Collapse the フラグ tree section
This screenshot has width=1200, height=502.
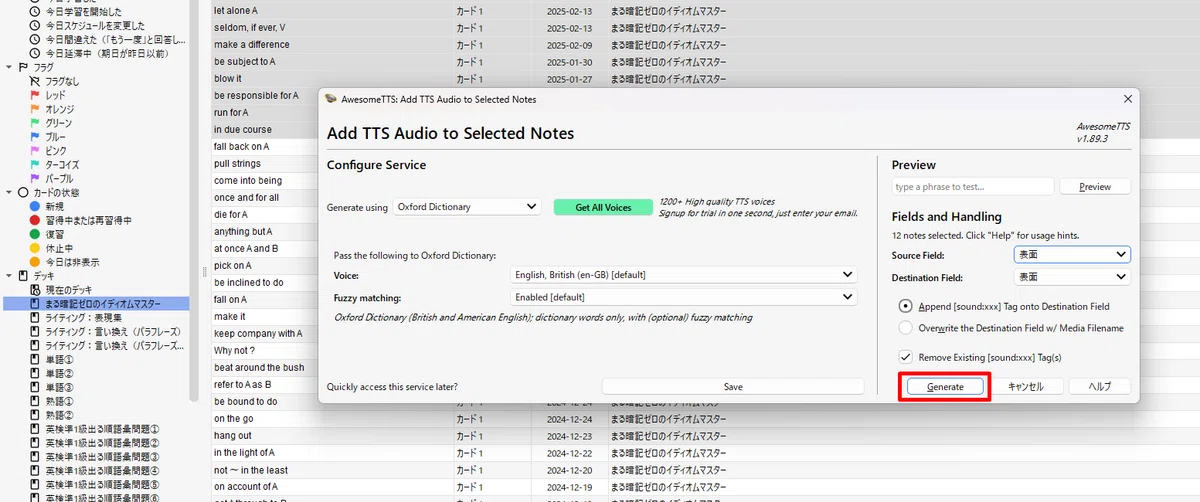click(9, 67)
